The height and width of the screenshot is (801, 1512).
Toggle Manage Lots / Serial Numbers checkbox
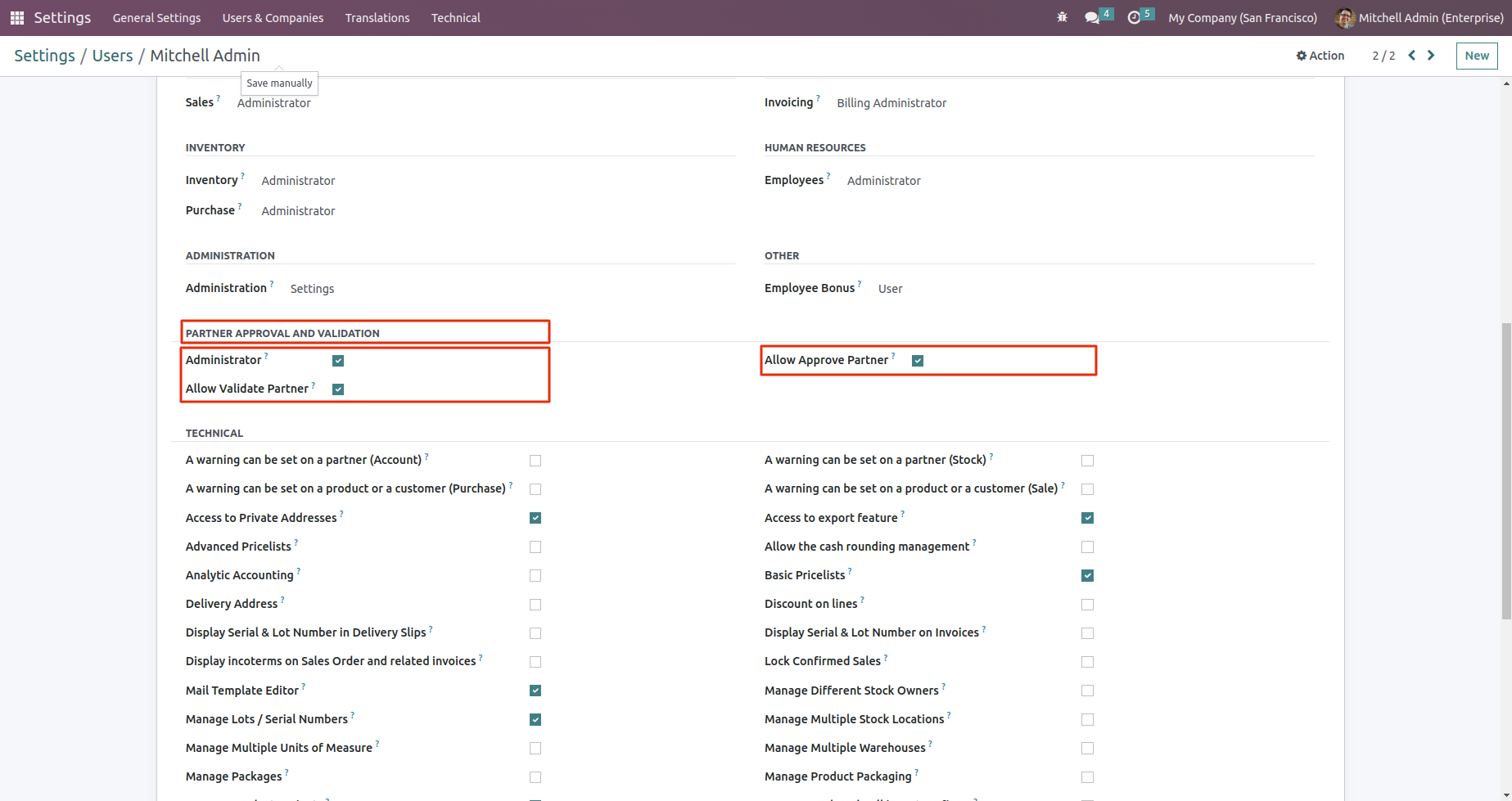(x=535, y=720)
